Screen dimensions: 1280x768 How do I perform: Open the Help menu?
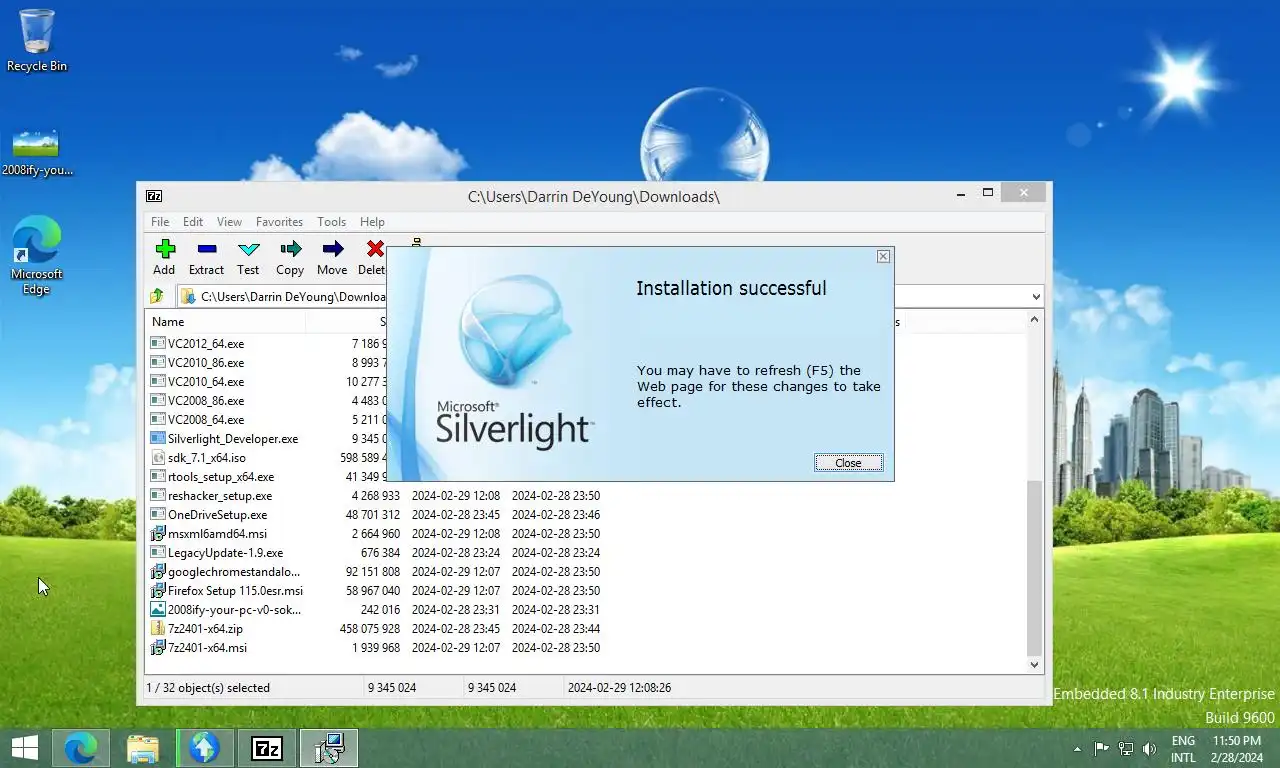click(x=372, y=222)
